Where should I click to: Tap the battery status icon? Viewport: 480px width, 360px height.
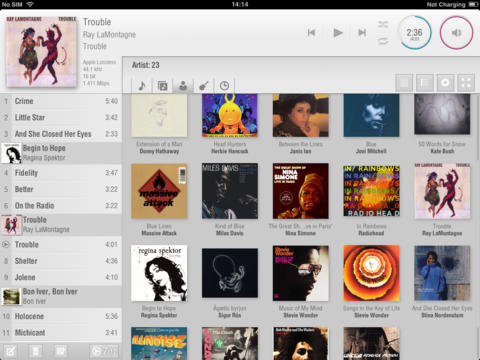473,4
